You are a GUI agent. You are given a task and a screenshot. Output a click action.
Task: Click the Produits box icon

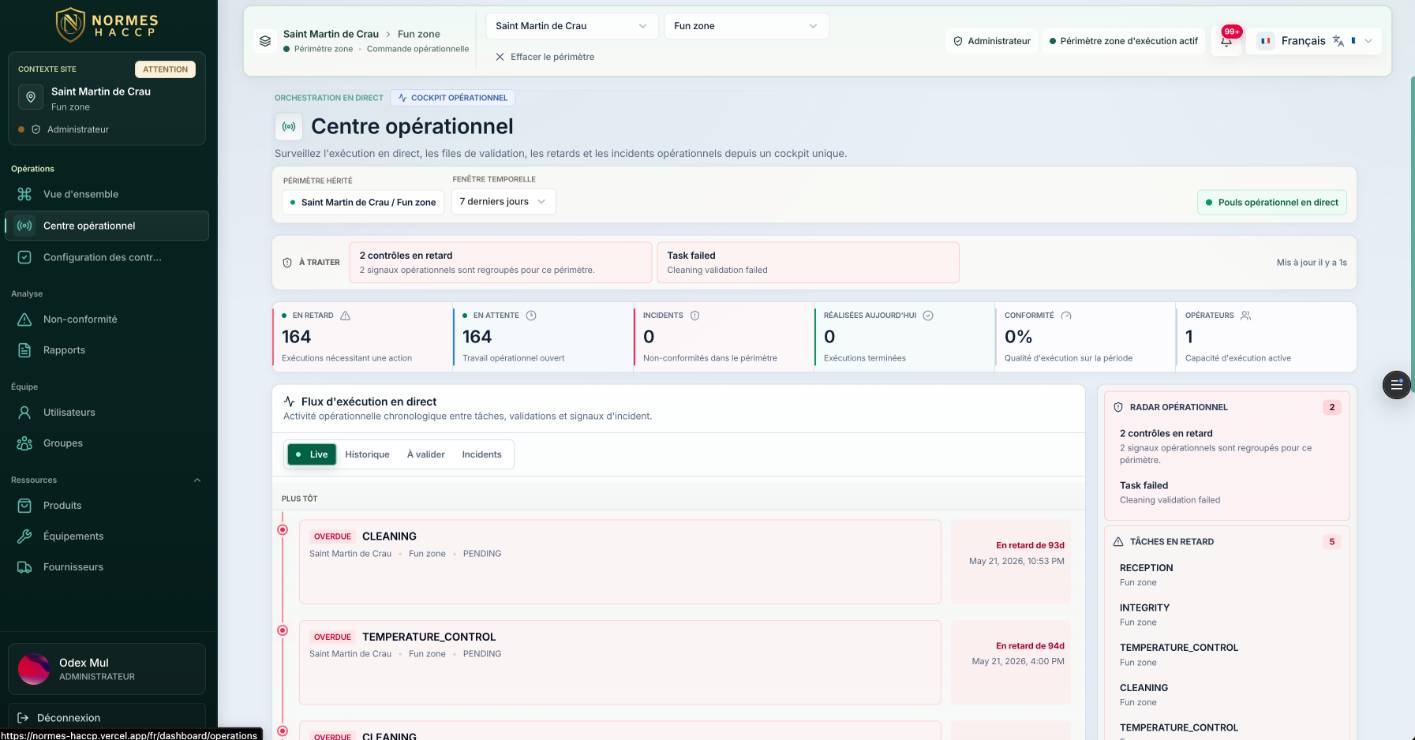click(25, 505)
